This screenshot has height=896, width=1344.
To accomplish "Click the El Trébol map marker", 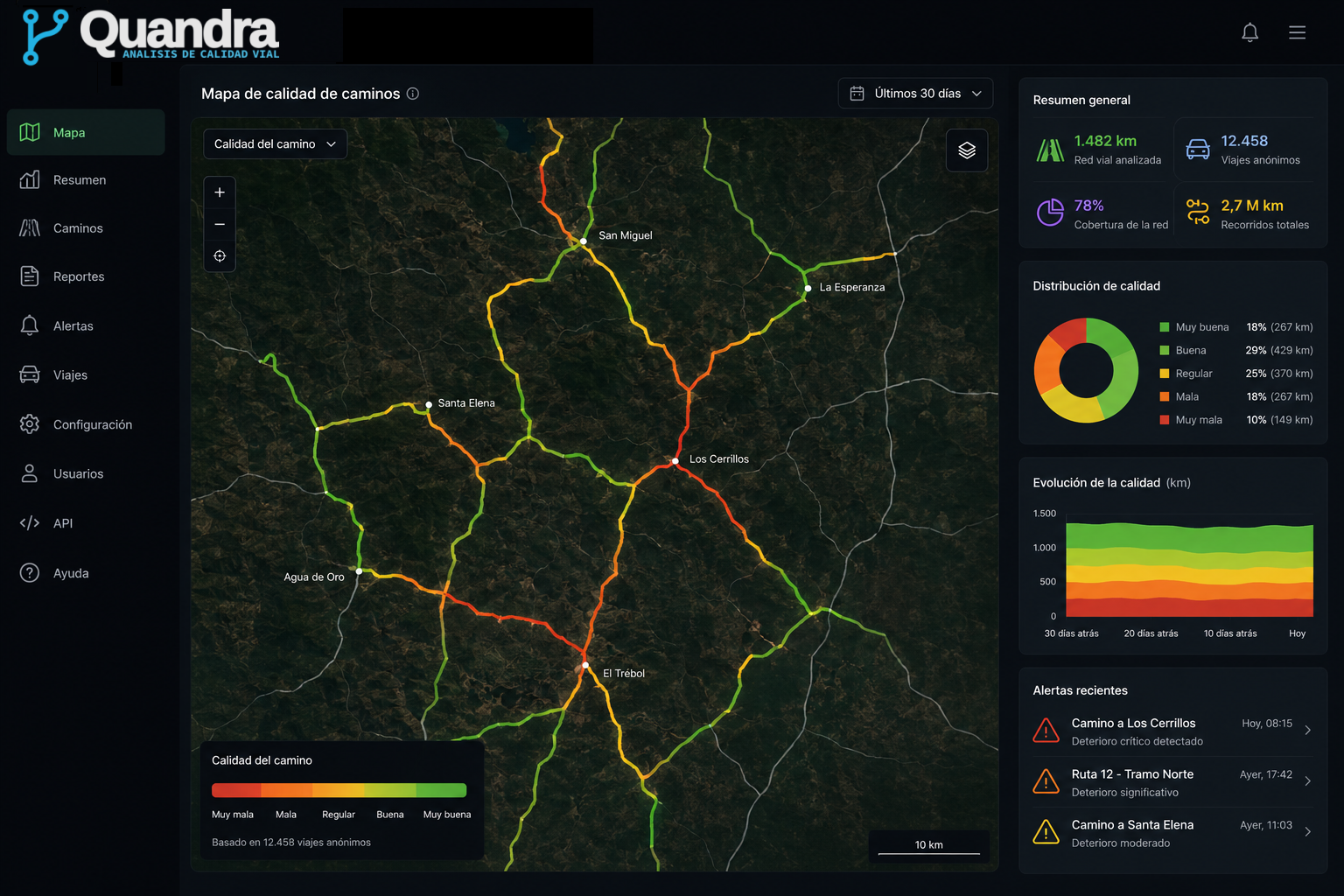I will pyautogui.click(x=585, y=665).
